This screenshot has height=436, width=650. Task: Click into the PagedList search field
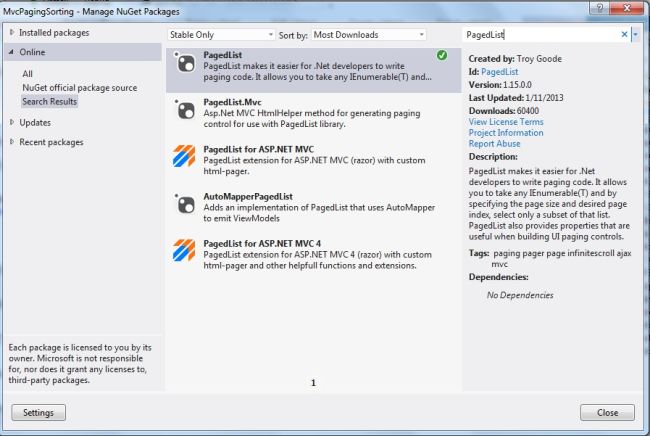coord(541,35)
